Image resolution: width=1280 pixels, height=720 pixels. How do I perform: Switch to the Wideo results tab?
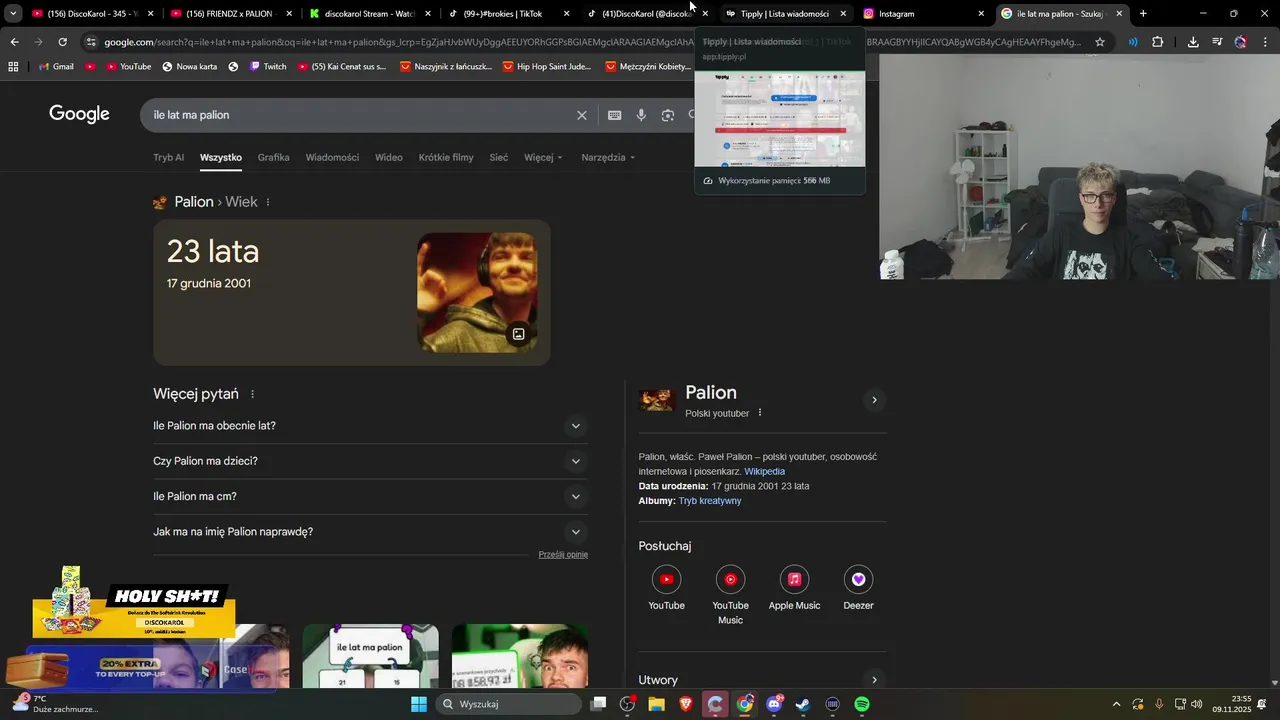(x=389, y=157)
